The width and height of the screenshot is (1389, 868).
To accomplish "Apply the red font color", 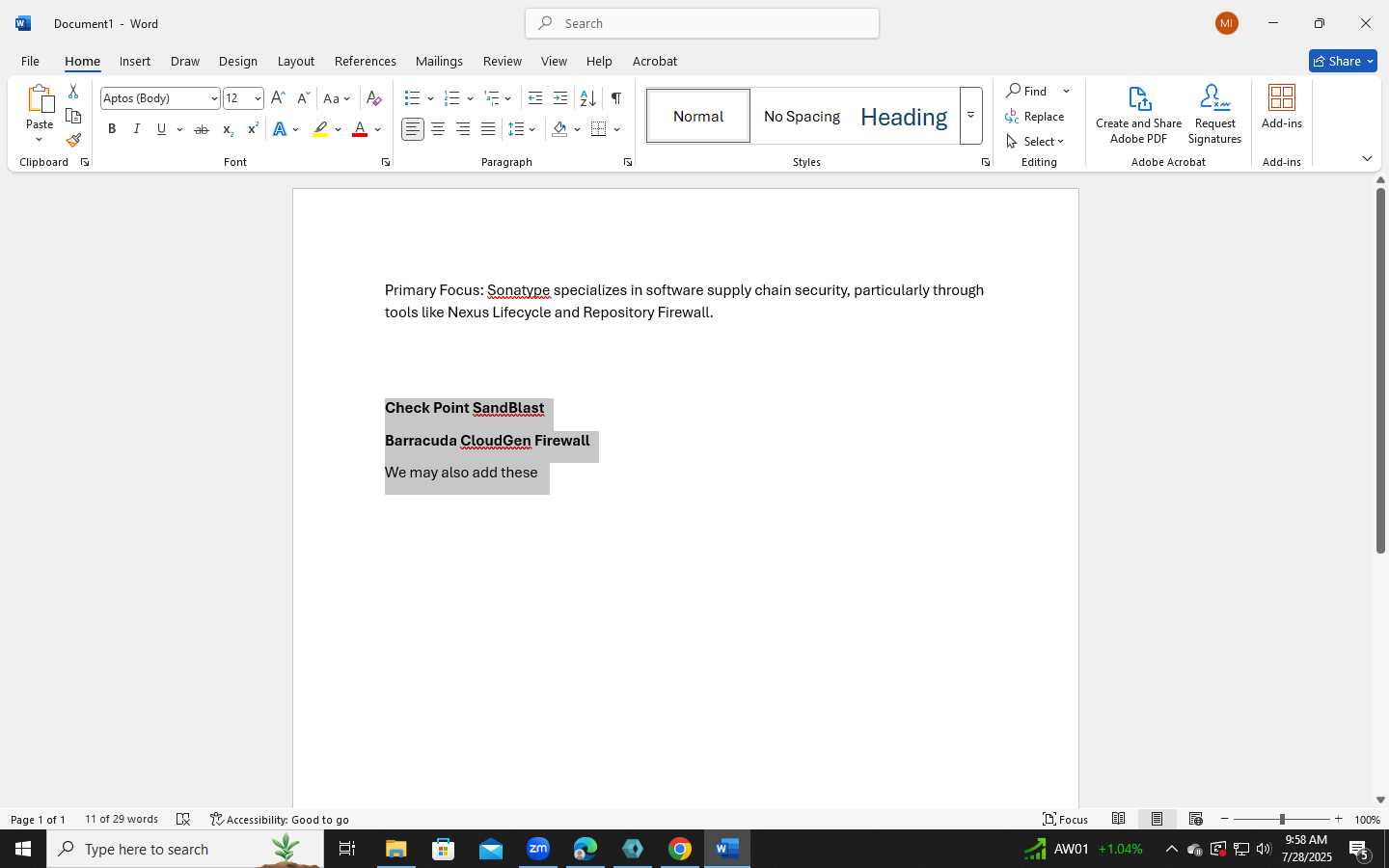I will pos(360,129).
